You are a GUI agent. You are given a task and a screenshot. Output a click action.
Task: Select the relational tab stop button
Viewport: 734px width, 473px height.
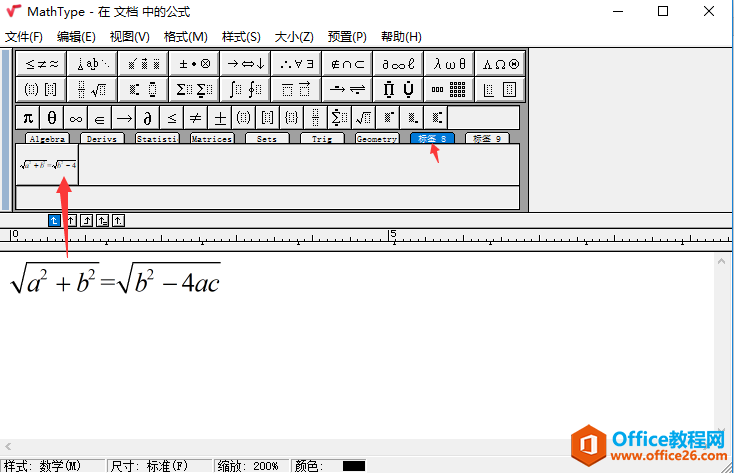103,221
